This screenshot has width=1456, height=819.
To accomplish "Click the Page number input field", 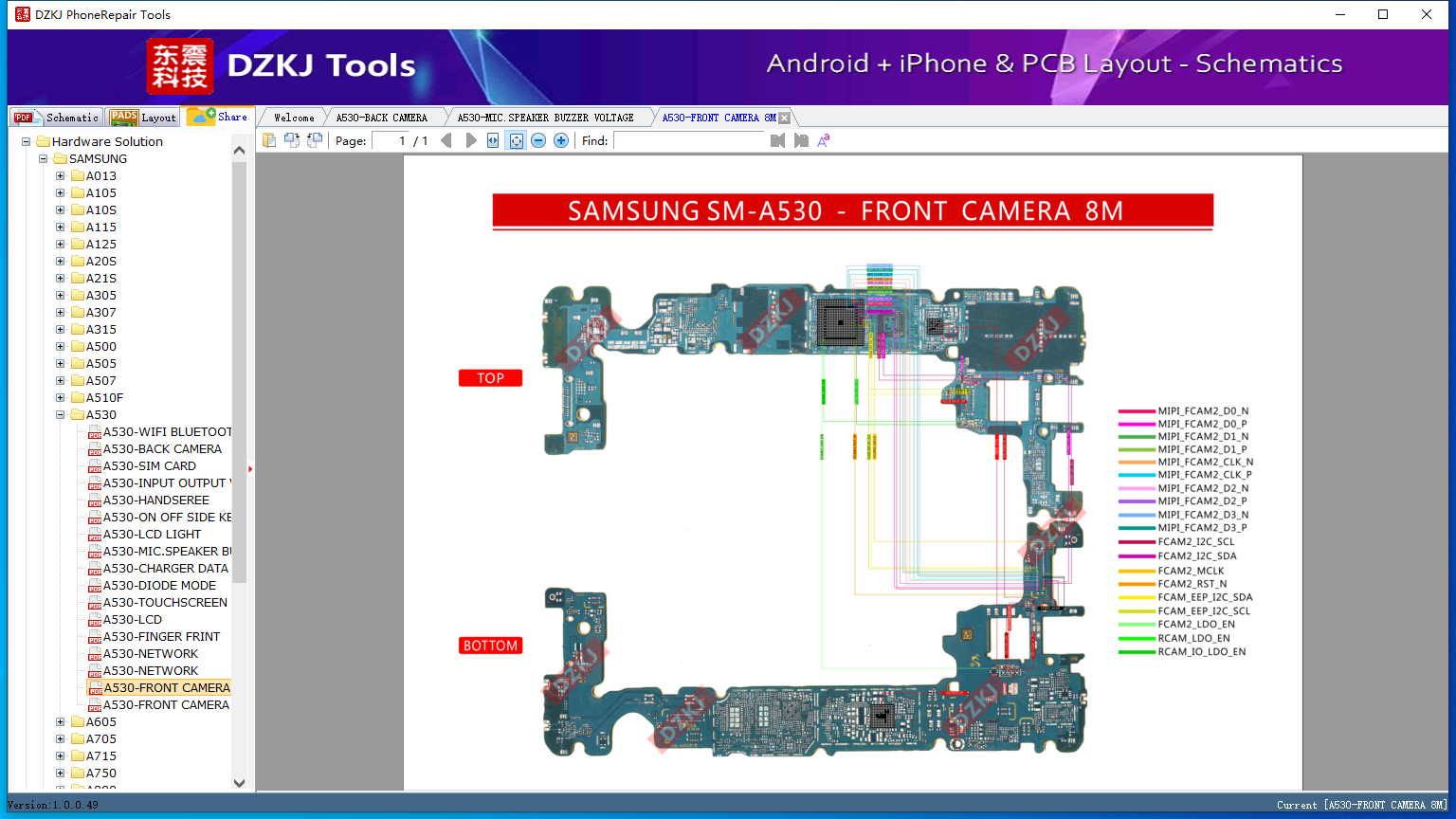I will 390,141.
